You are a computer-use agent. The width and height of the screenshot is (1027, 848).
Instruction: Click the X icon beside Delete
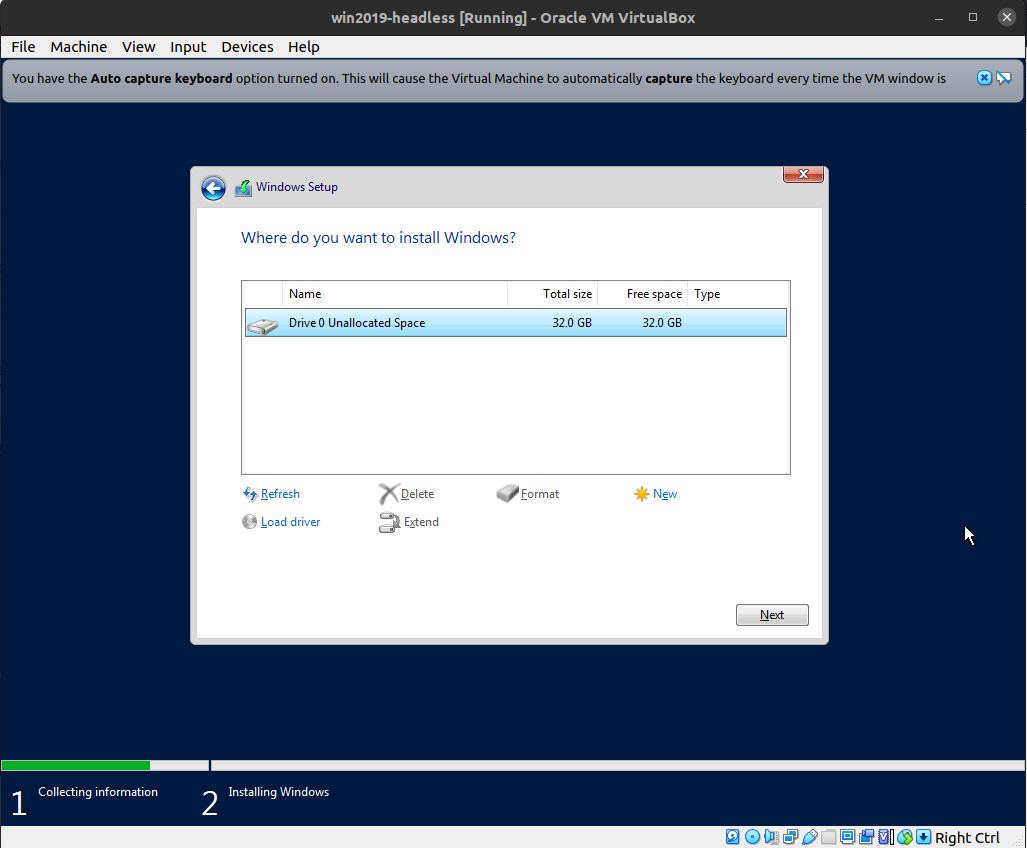click(388, 494)
